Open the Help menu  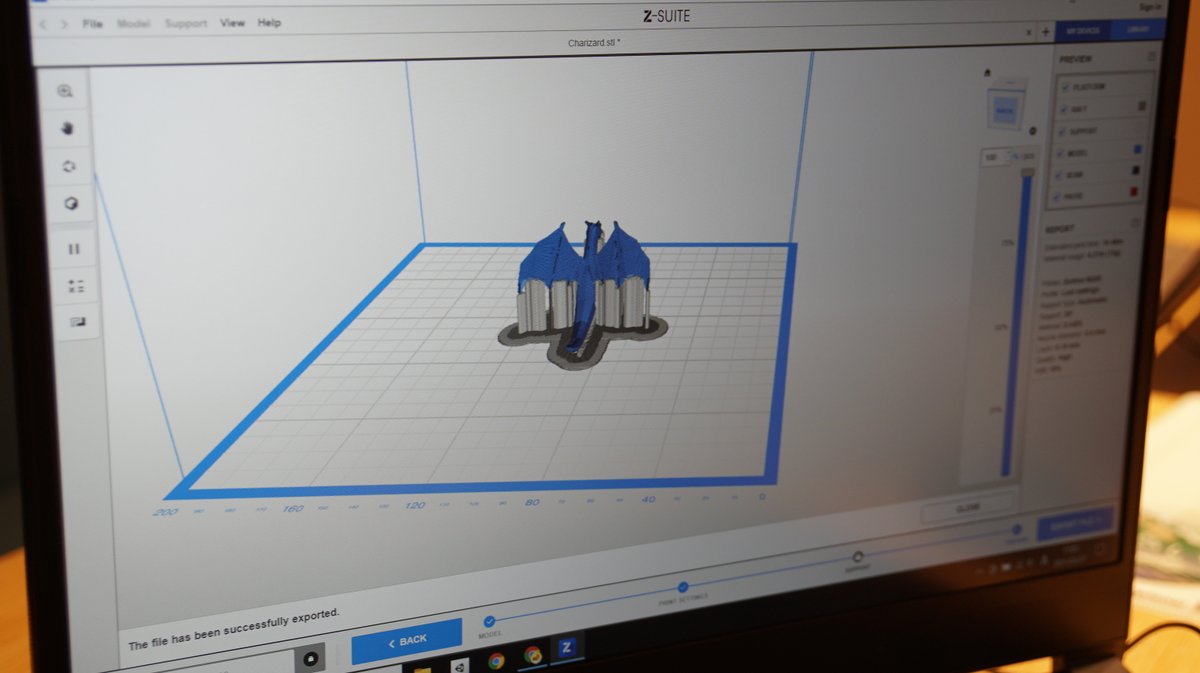click(269, 22)
